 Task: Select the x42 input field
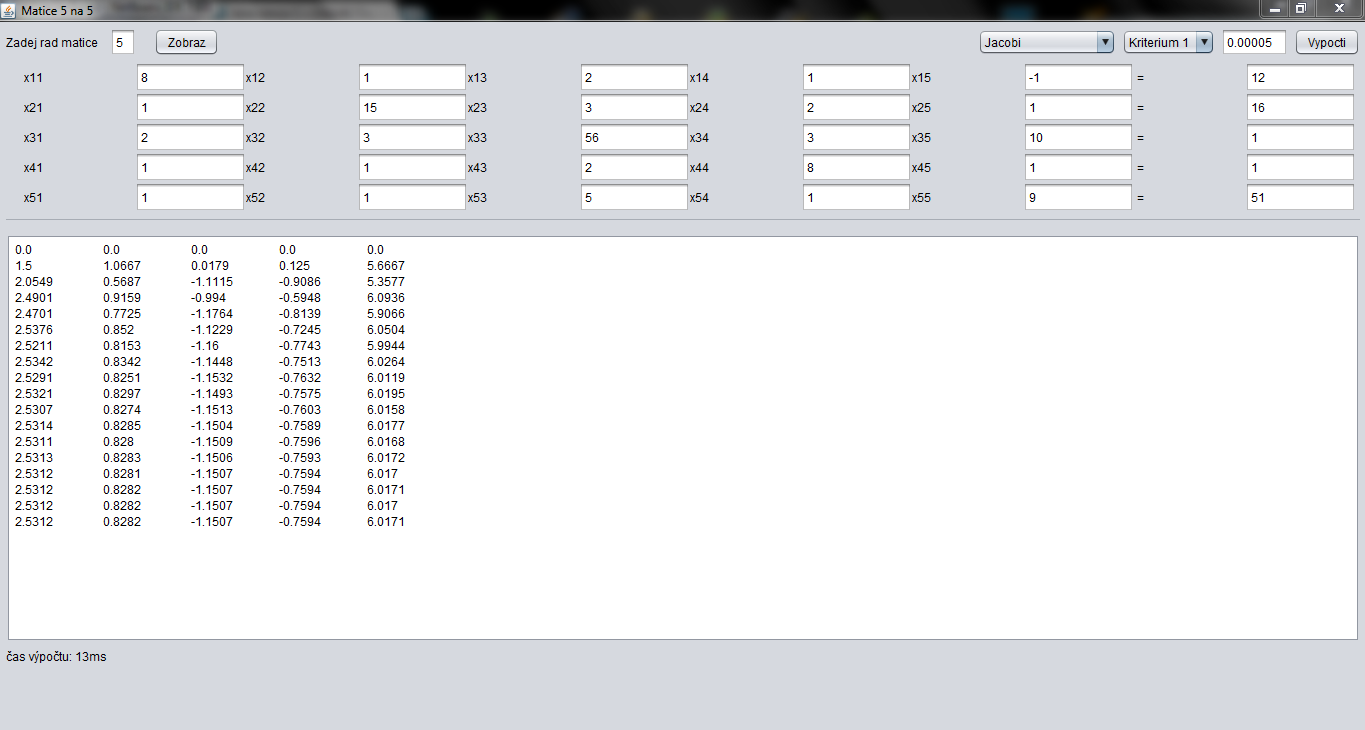point(412,168)
